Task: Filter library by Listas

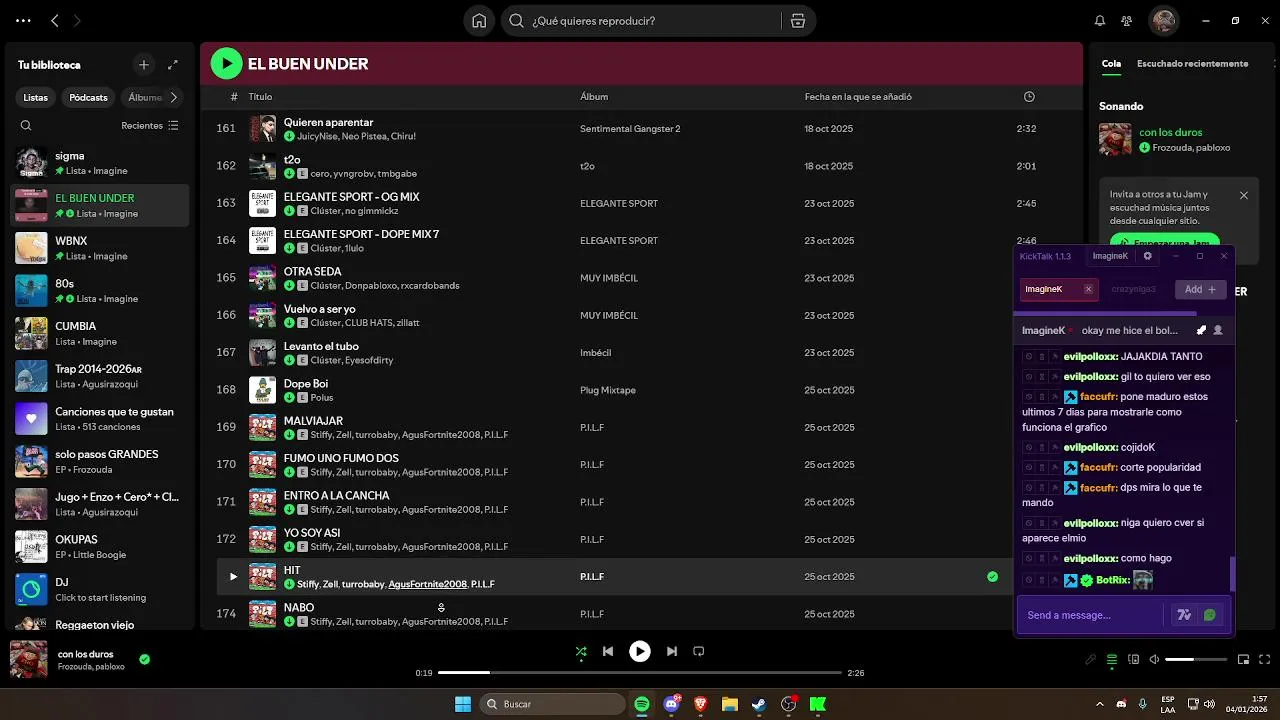Action: pyautogui.click(x=36, y=97)
